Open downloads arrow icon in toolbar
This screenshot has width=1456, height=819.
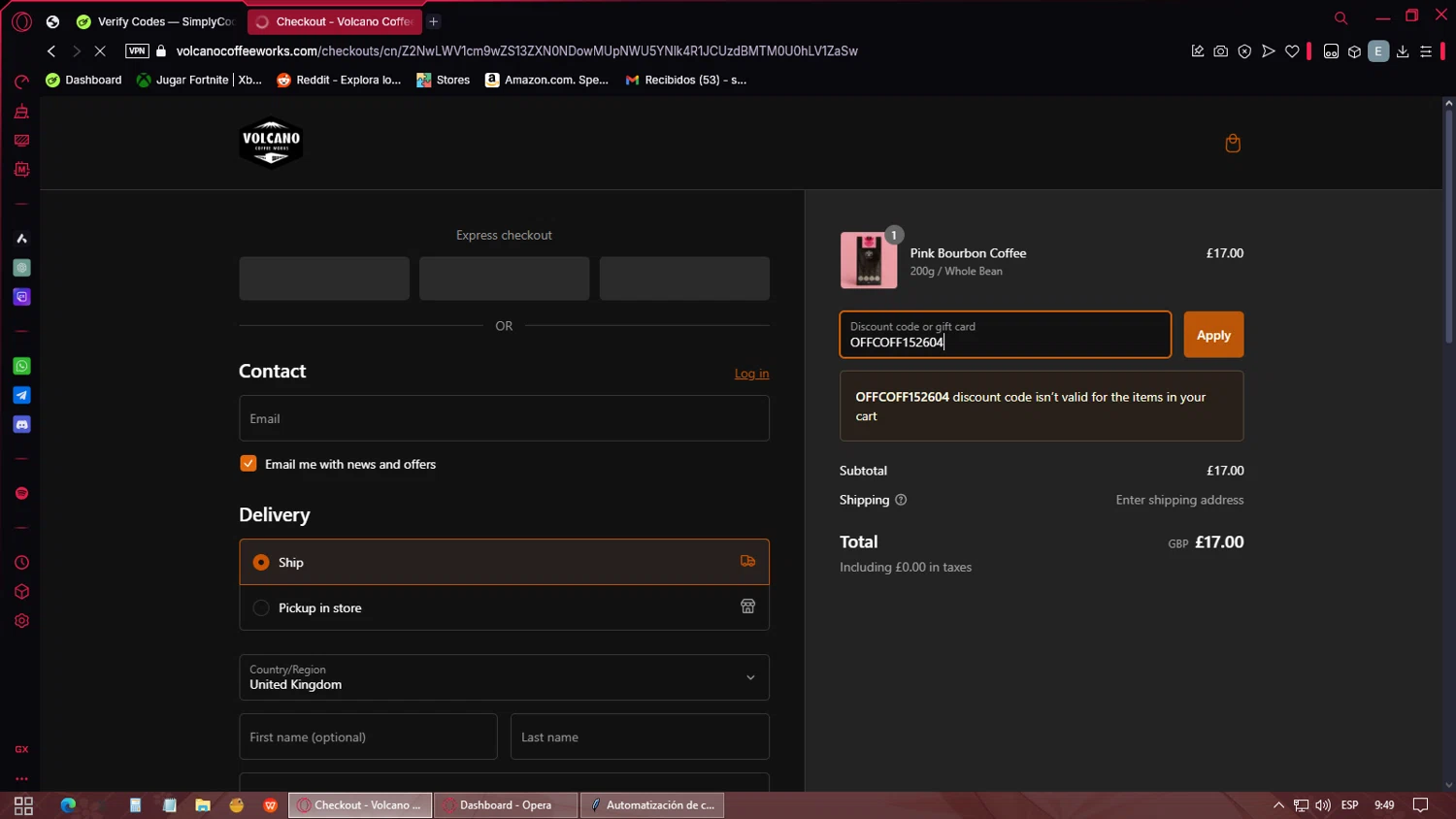pyautogui.click(x=1403, y=51)
